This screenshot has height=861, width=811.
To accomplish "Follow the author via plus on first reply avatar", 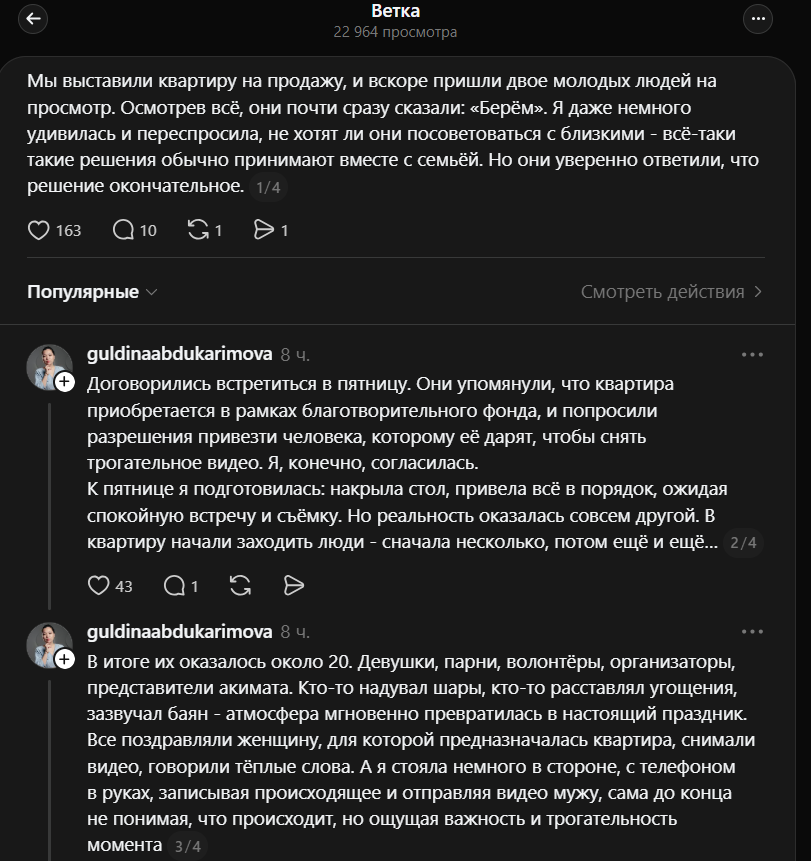I will pyautogui.click(x=65, y=382).
